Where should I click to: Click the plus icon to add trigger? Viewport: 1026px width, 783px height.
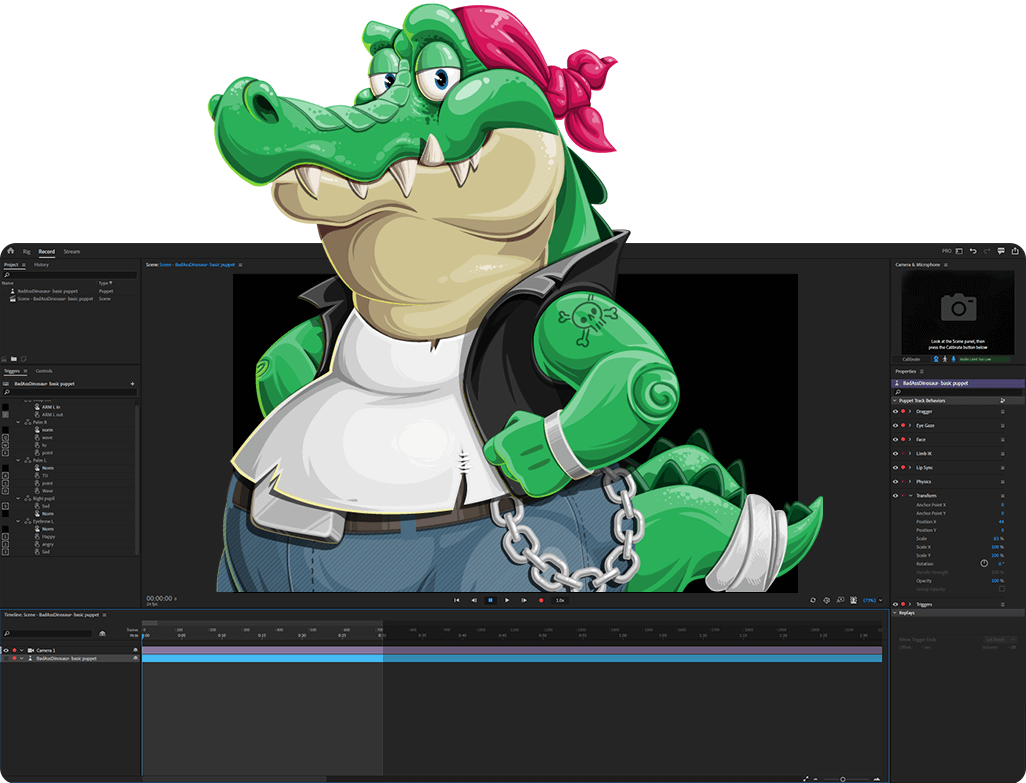(x=132, y=383)
